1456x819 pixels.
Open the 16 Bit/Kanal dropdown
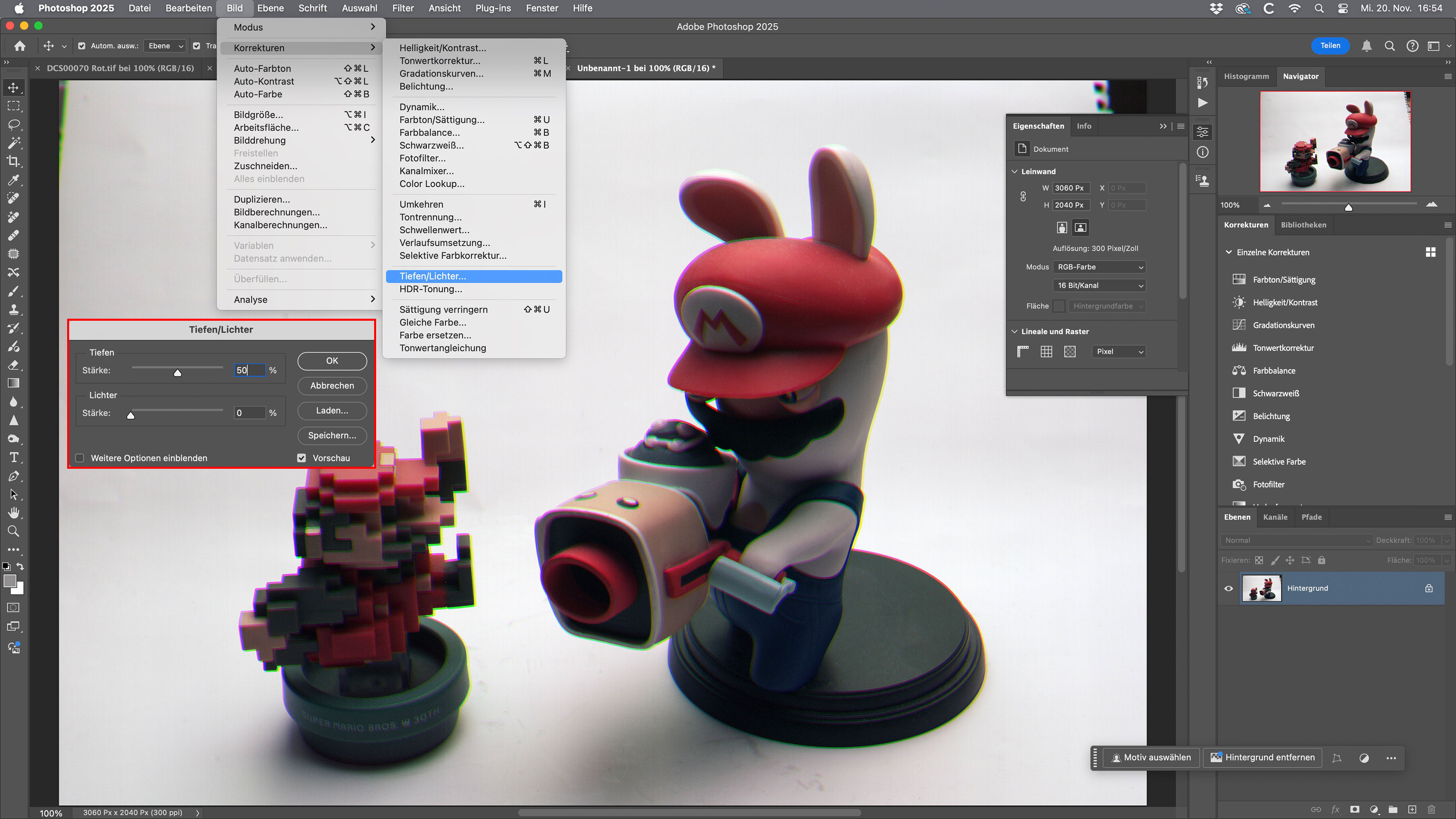pyautogui.click(x=1099, y=286)
